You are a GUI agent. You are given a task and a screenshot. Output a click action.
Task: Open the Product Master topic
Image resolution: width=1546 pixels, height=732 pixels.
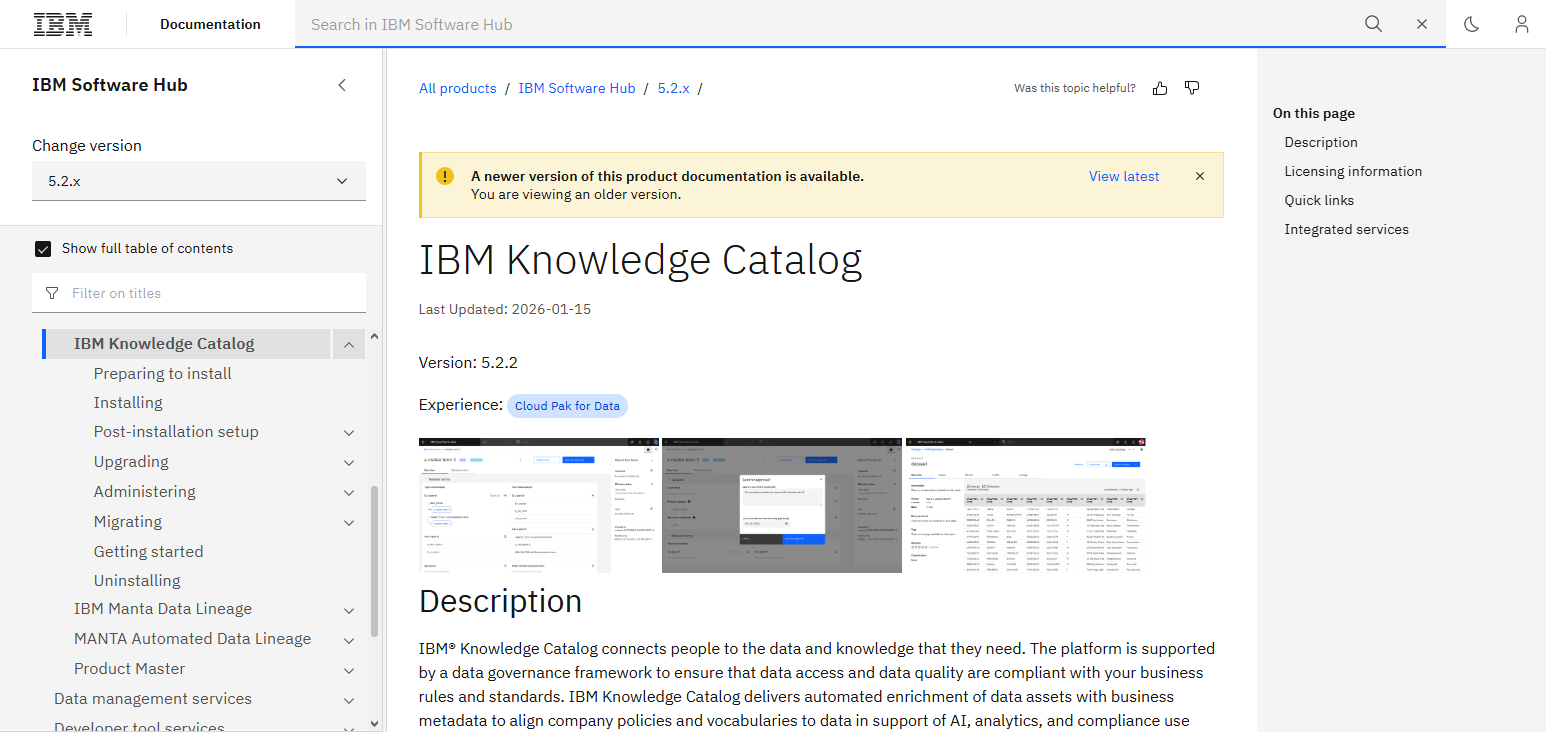130,668
